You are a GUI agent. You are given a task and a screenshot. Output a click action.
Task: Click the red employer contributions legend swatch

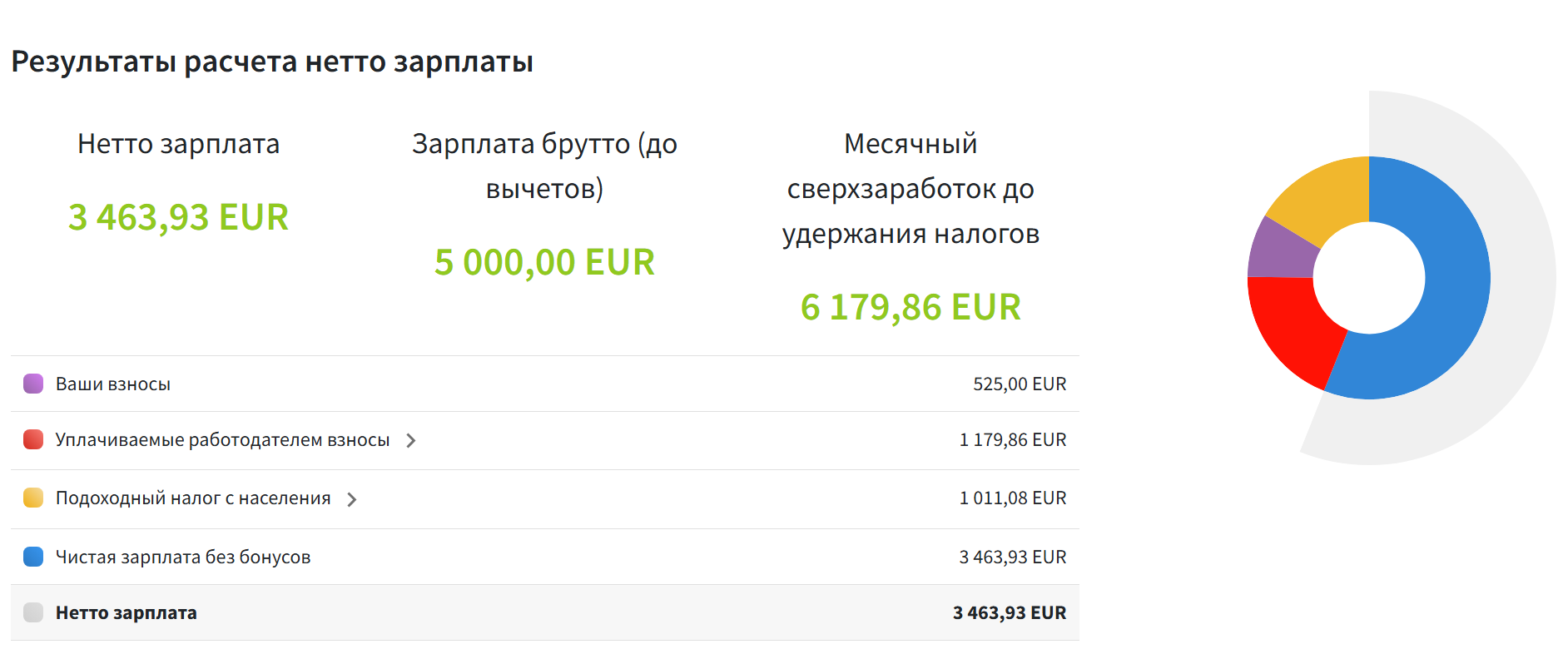coord(33,439)
